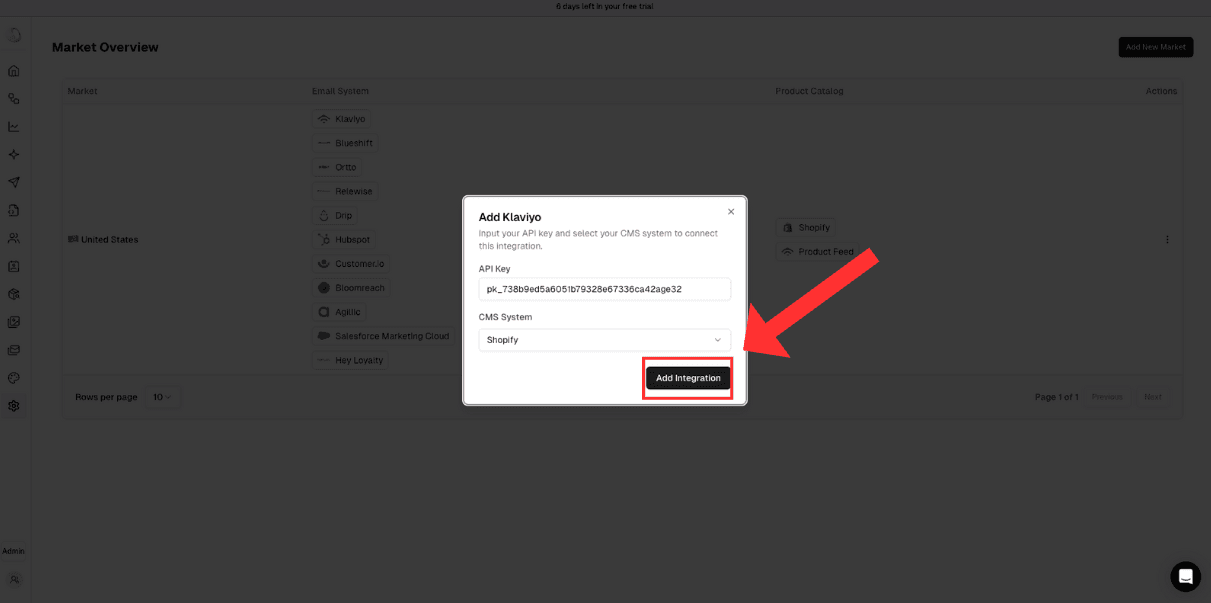
Task: Select the Hubspot email system chip
Action: tap(344, 240)
